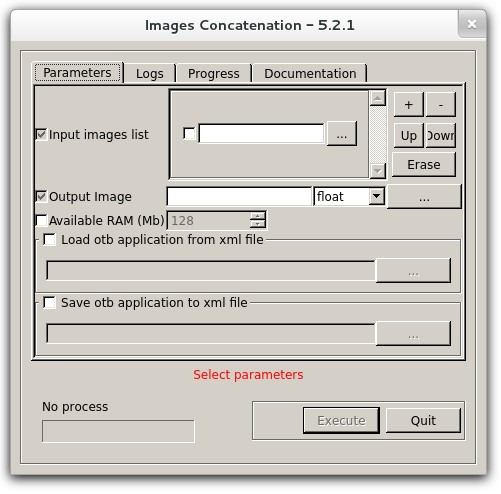Open the Documentation tab
Screen dimensions: 501x494
click(x=310, y=73)
